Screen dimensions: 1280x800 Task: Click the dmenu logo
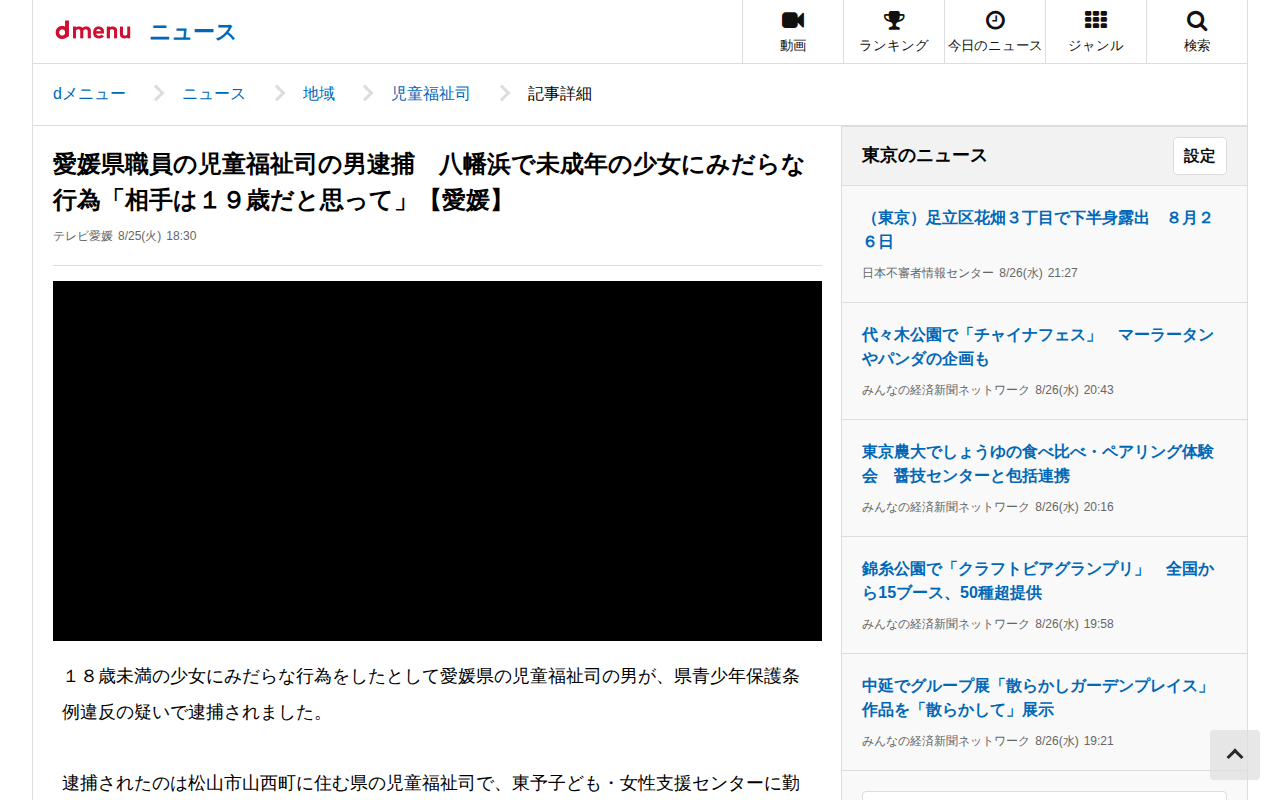click(93, 31)
